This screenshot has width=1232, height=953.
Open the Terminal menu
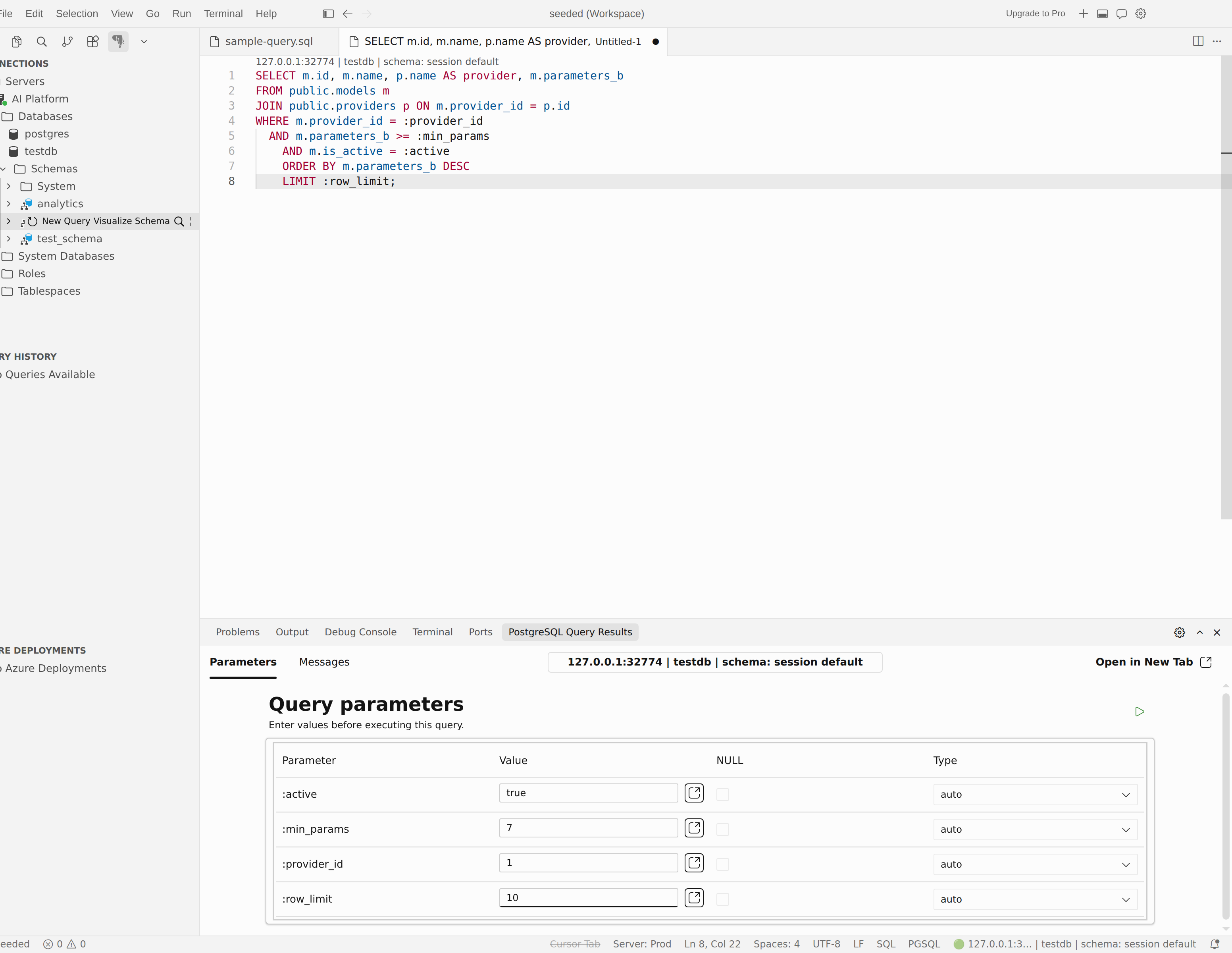pos(223,14)
